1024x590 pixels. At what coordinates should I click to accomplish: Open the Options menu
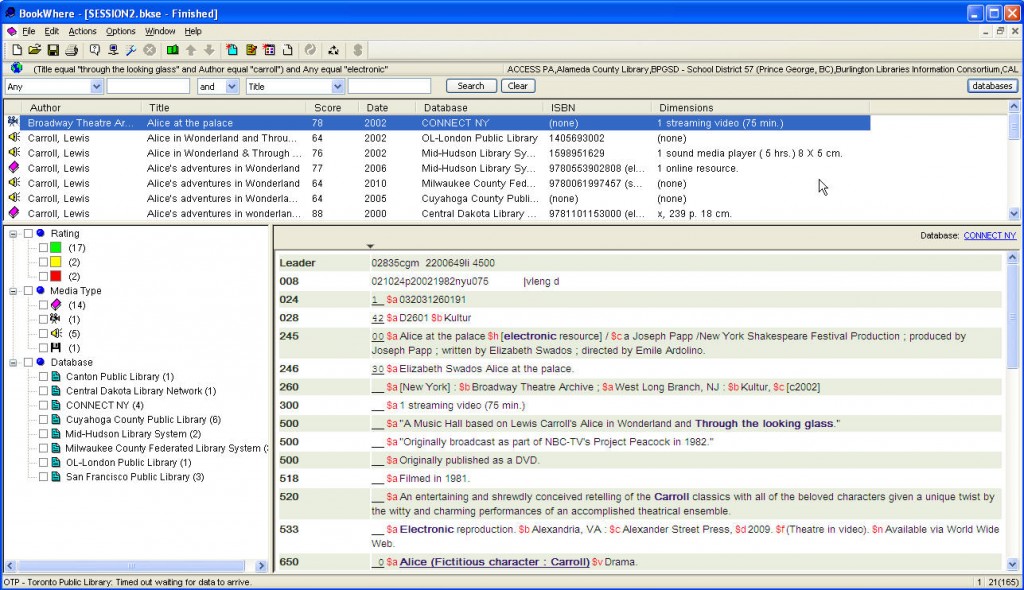tap(121, 31)
